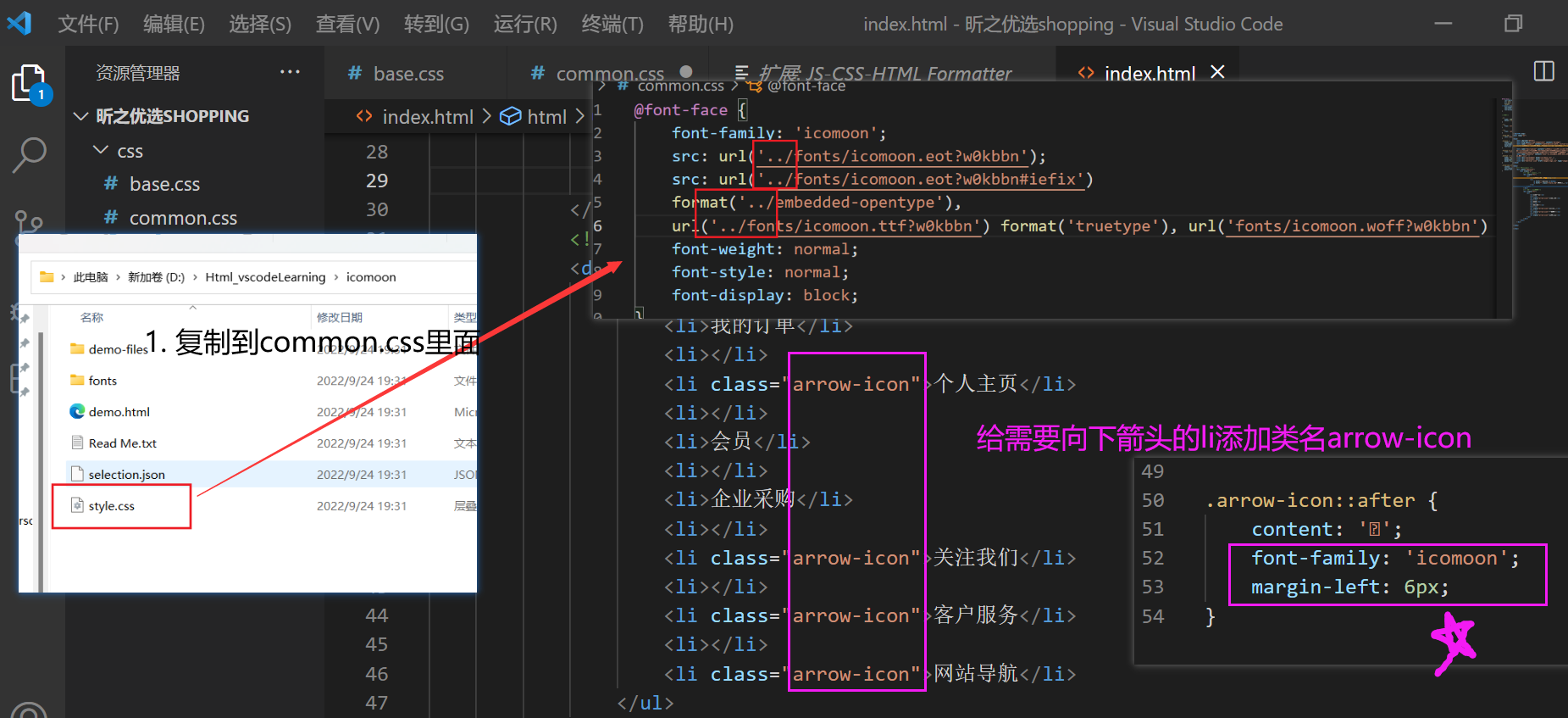Click the unsaved dot on common.css tab
1568x718 pixels.
tap(686, 72)
